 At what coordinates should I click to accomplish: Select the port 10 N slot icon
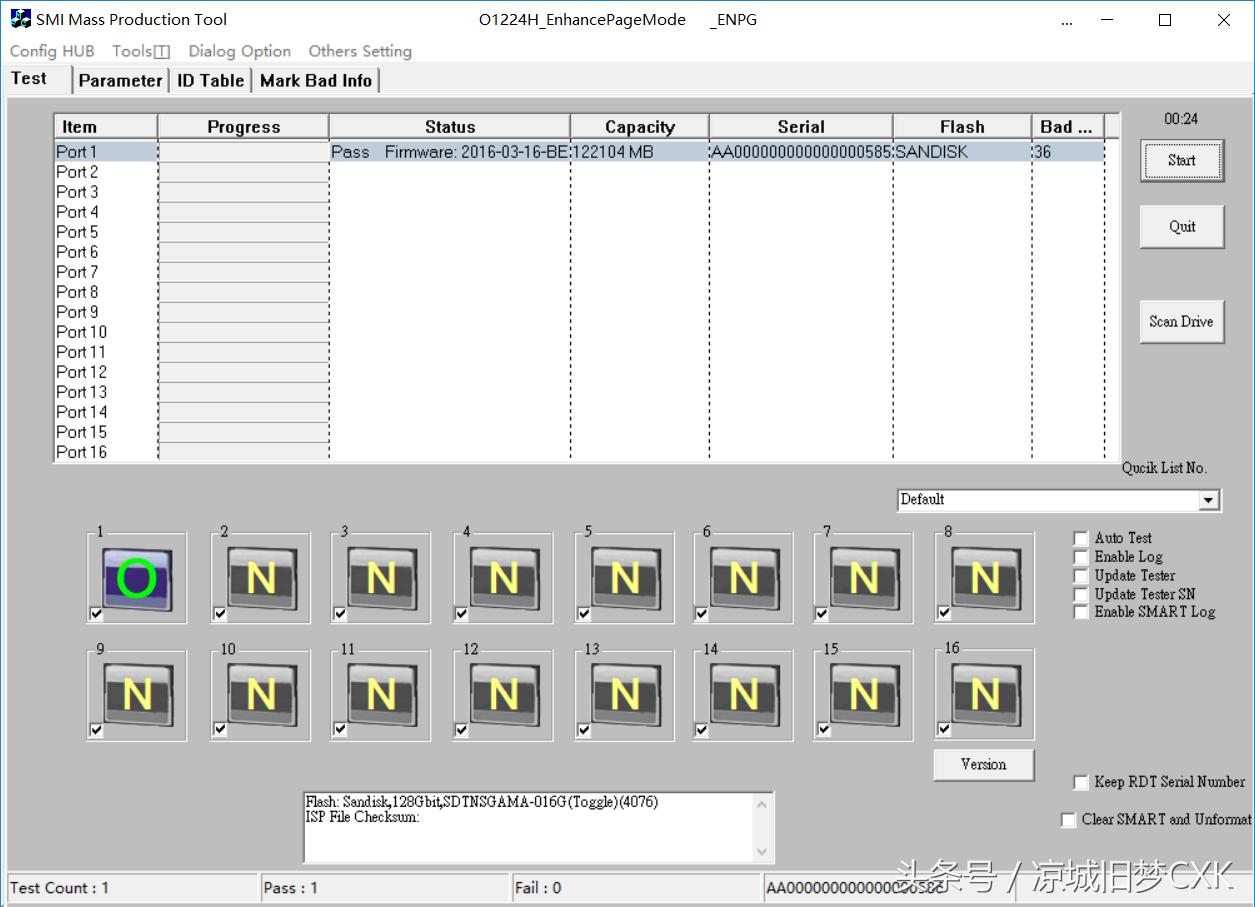pyautogui.click(x=261, y=695)
